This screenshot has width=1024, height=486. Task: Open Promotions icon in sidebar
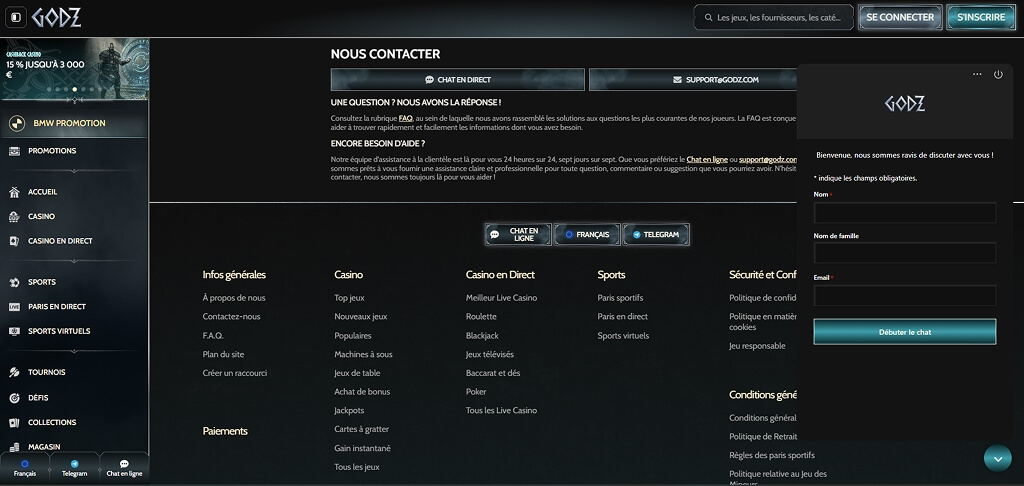(14, 151)
